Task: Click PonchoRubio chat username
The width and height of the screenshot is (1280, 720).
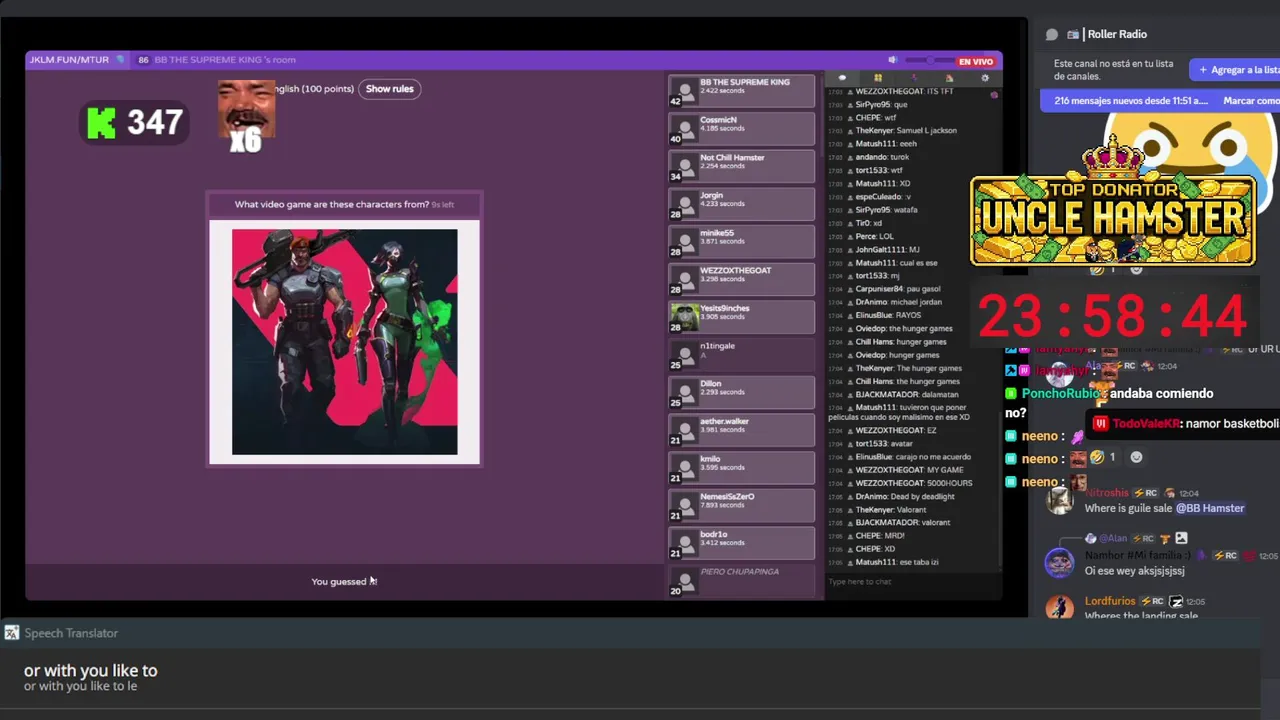Action: (1060, 393)
